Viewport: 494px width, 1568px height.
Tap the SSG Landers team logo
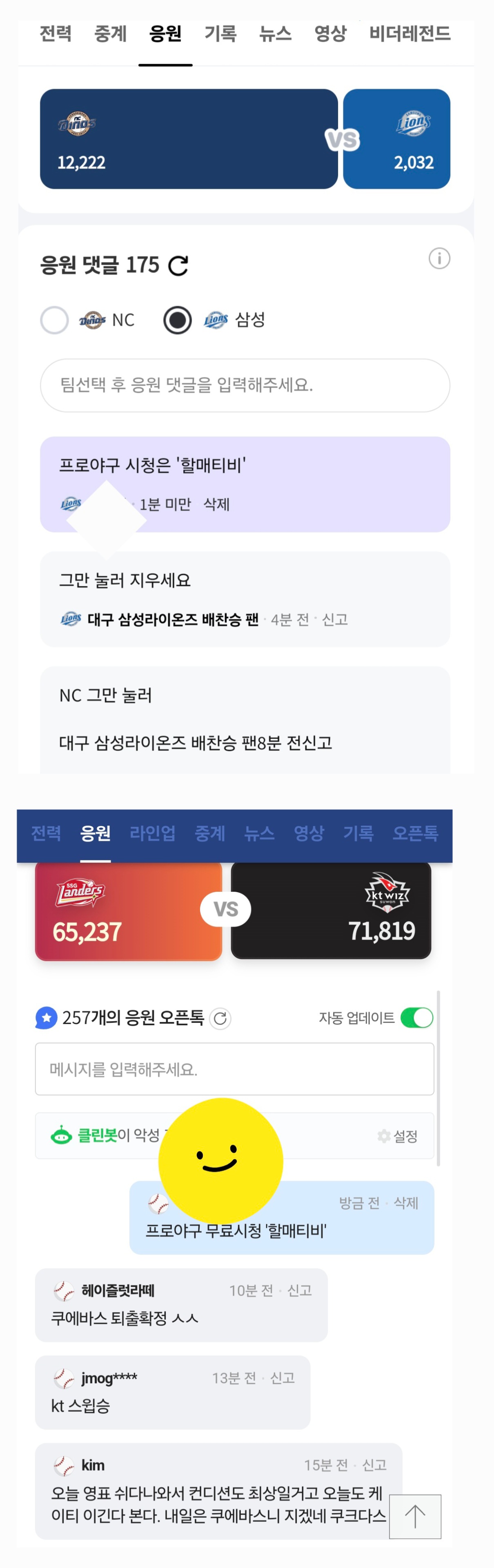80,893
